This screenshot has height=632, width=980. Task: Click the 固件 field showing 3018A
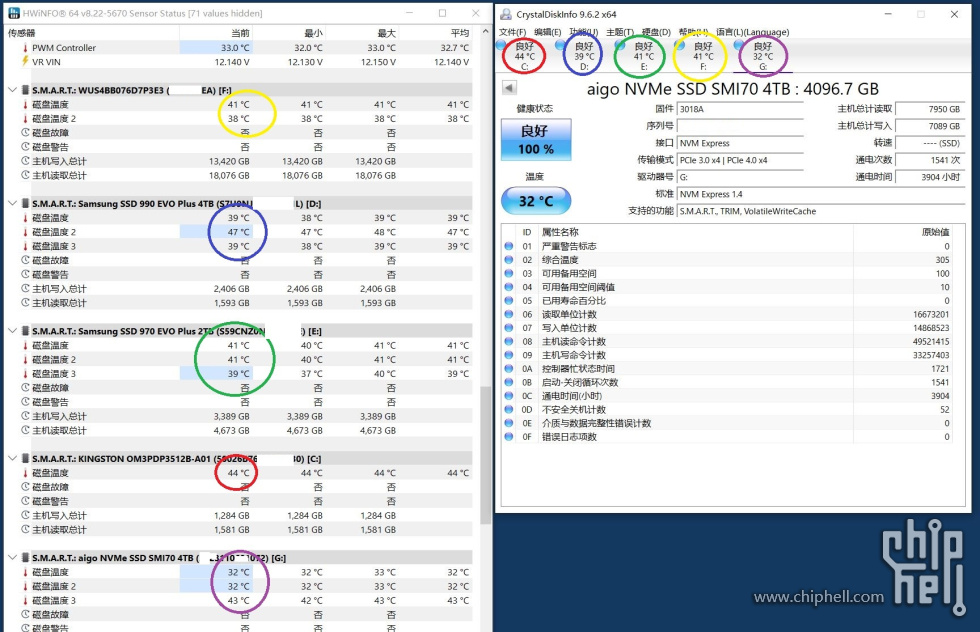740,109
